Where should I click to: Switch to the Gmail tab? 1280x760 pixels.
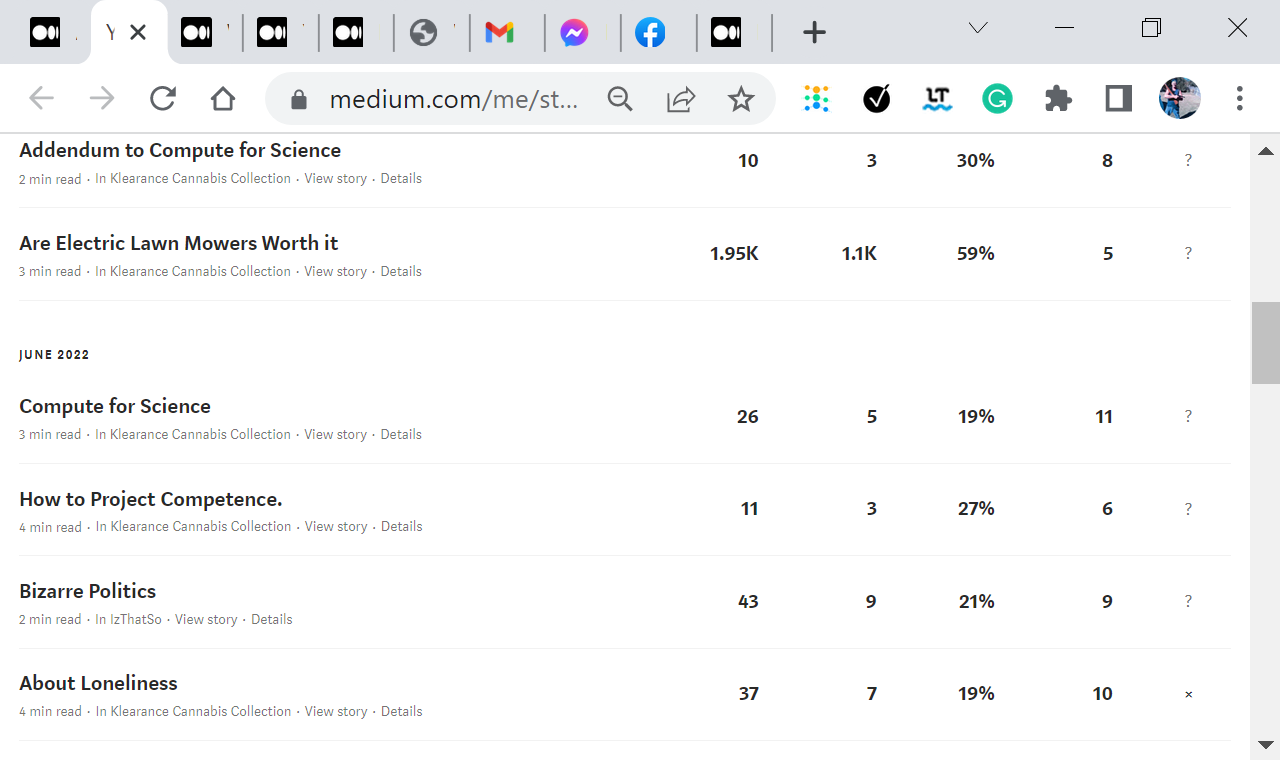click(500, 31)
